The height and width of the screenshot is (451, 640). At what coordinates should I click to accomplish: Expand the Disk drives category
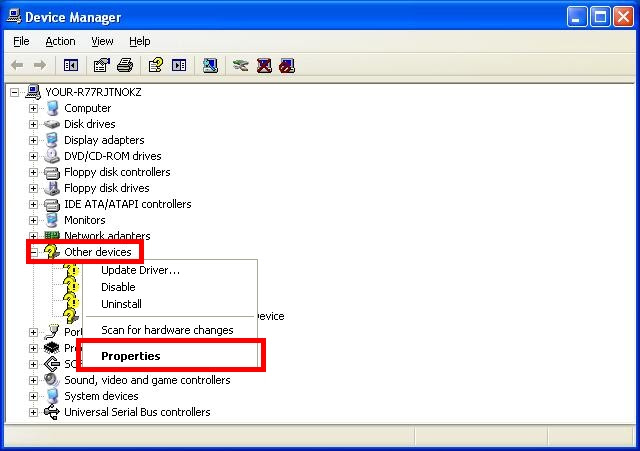(33, 124)
